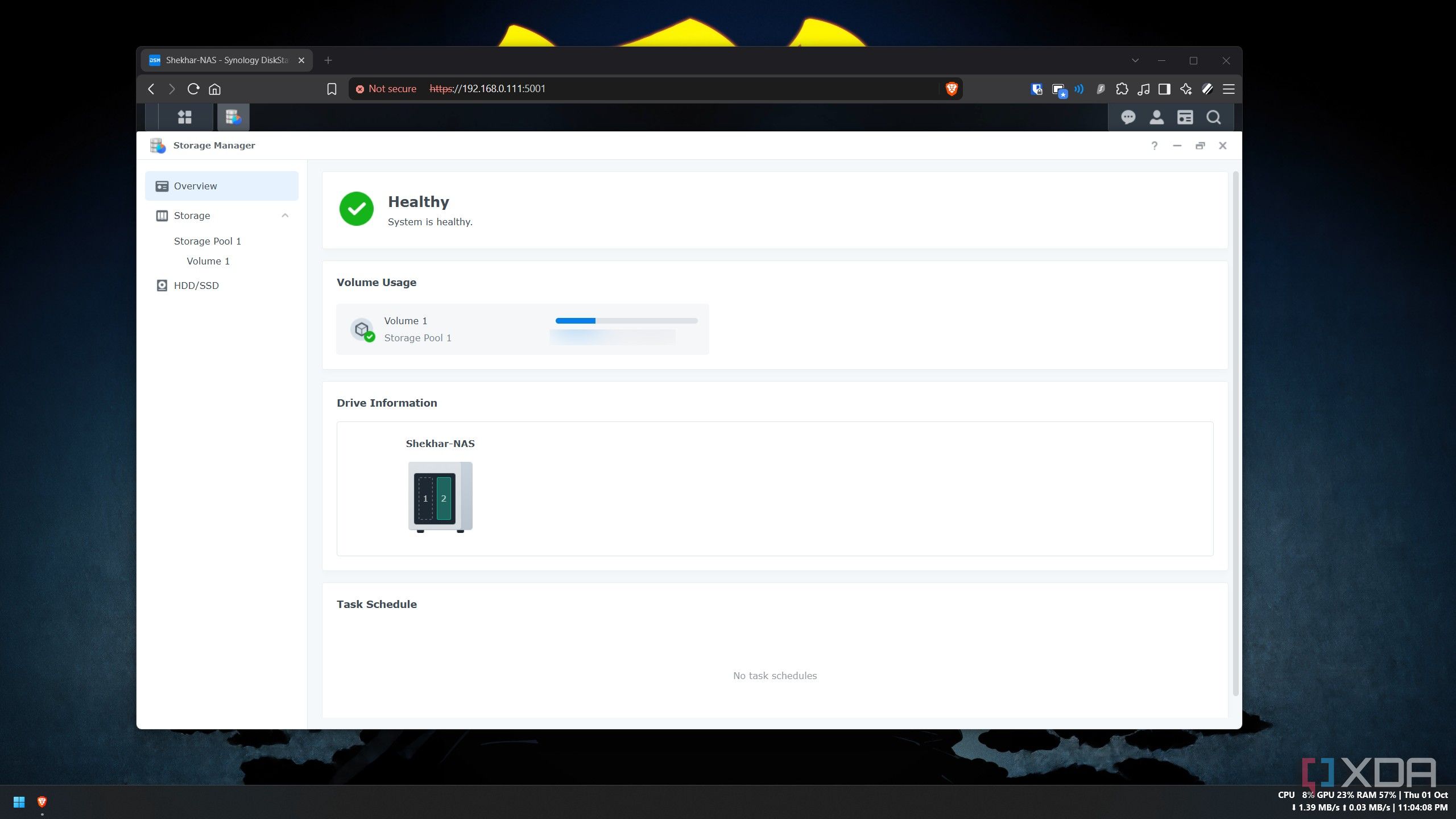Screen dimensions: 1456x819
Task: Go forward to next page in browser
Action: tap(172, 89)
